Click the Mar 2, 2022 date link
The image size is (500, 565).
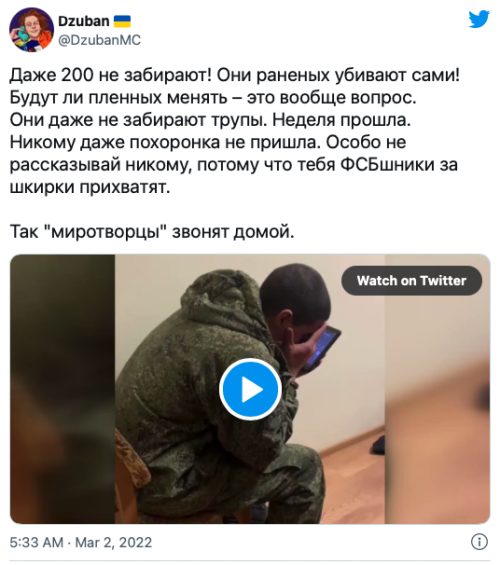(113, 542)
